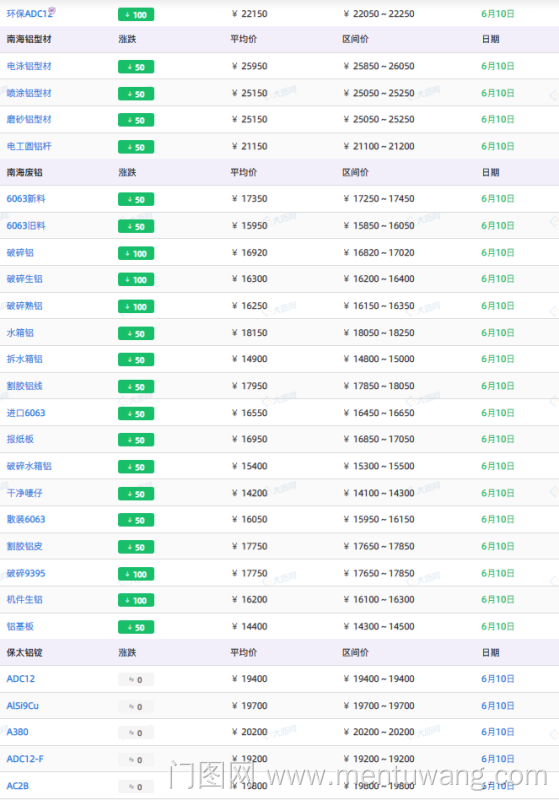Click the grey 0 badge for AlSi9Cu
The image size is (559, 800).
[x=136, y=707]
